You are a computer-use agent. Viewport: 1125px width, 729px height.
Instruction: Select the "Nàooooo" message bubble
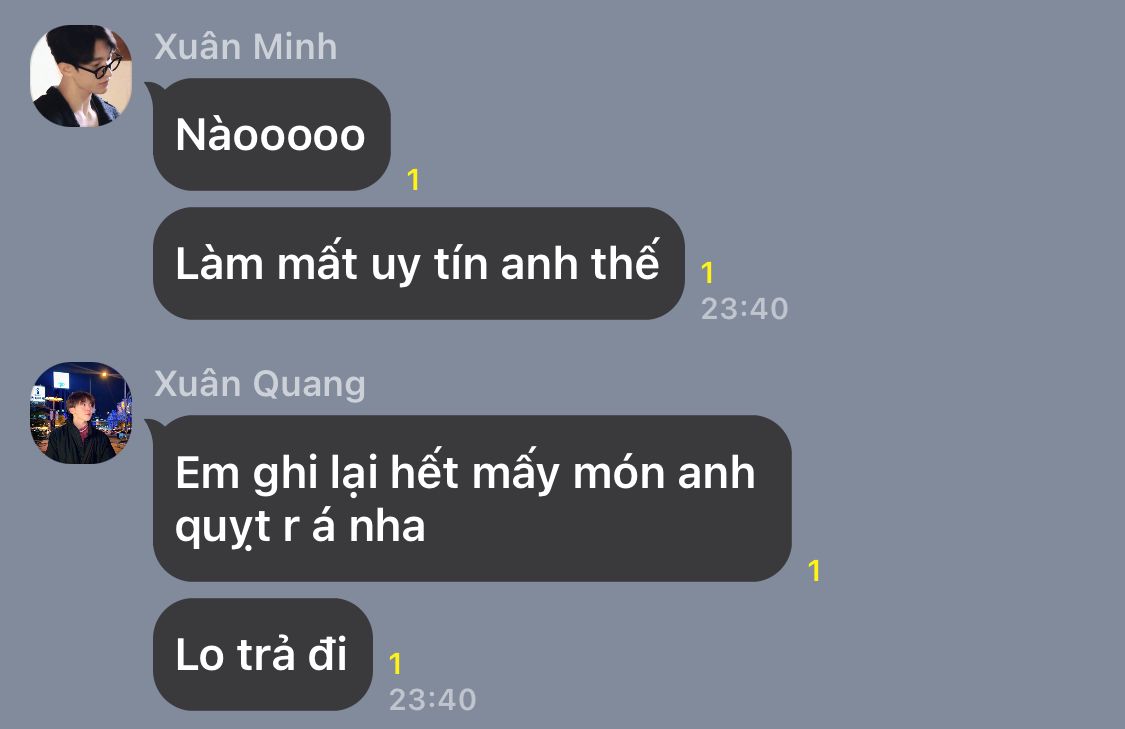point(272,134)
